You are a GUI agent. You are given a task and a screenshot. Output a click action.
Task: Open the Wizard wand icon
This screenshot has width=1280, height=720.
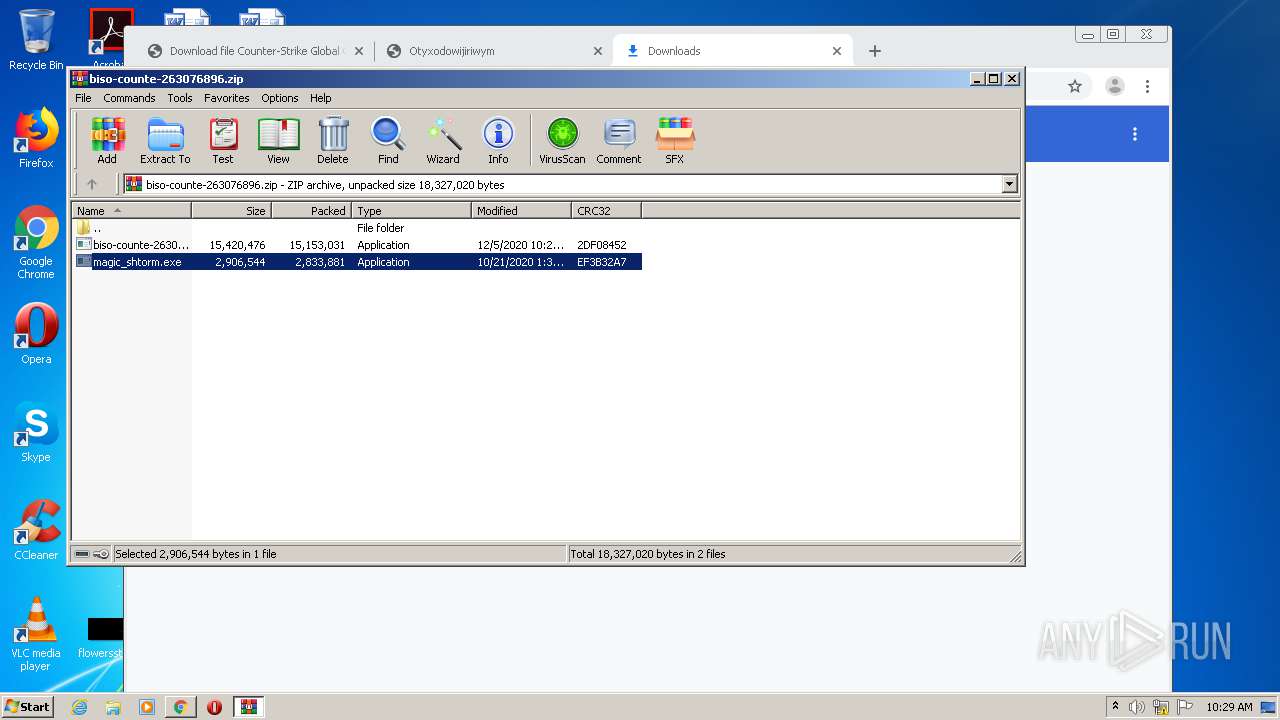click(443, 140)
